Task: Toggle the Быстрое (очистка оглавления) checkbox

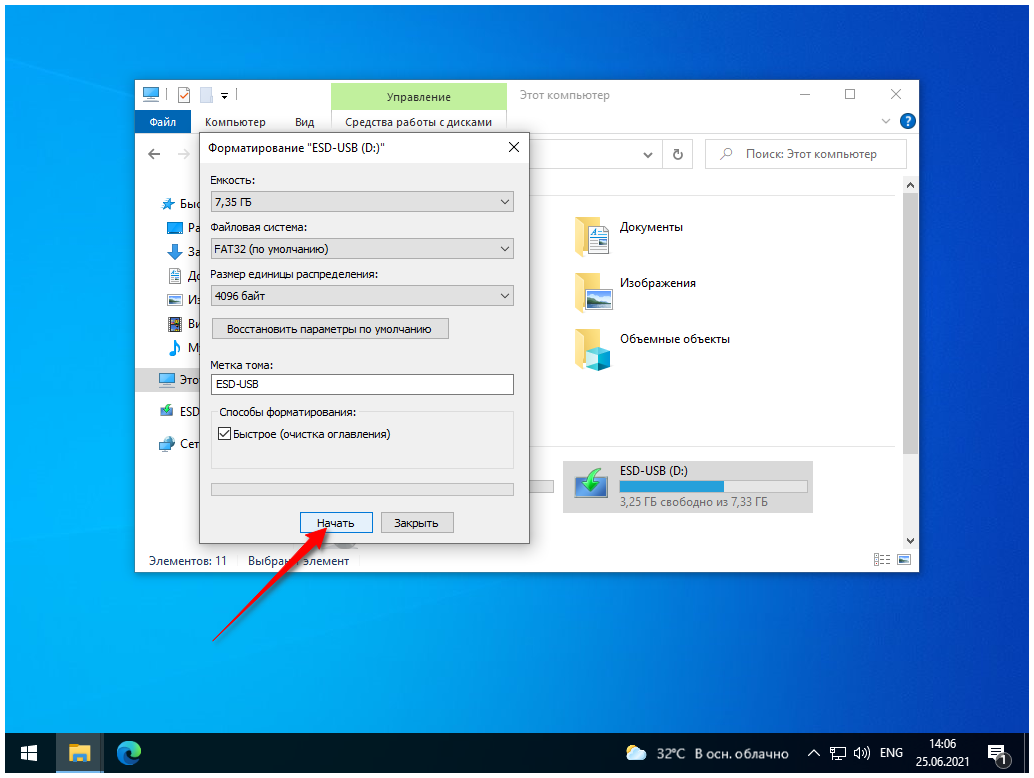Action: coord(224,434)
